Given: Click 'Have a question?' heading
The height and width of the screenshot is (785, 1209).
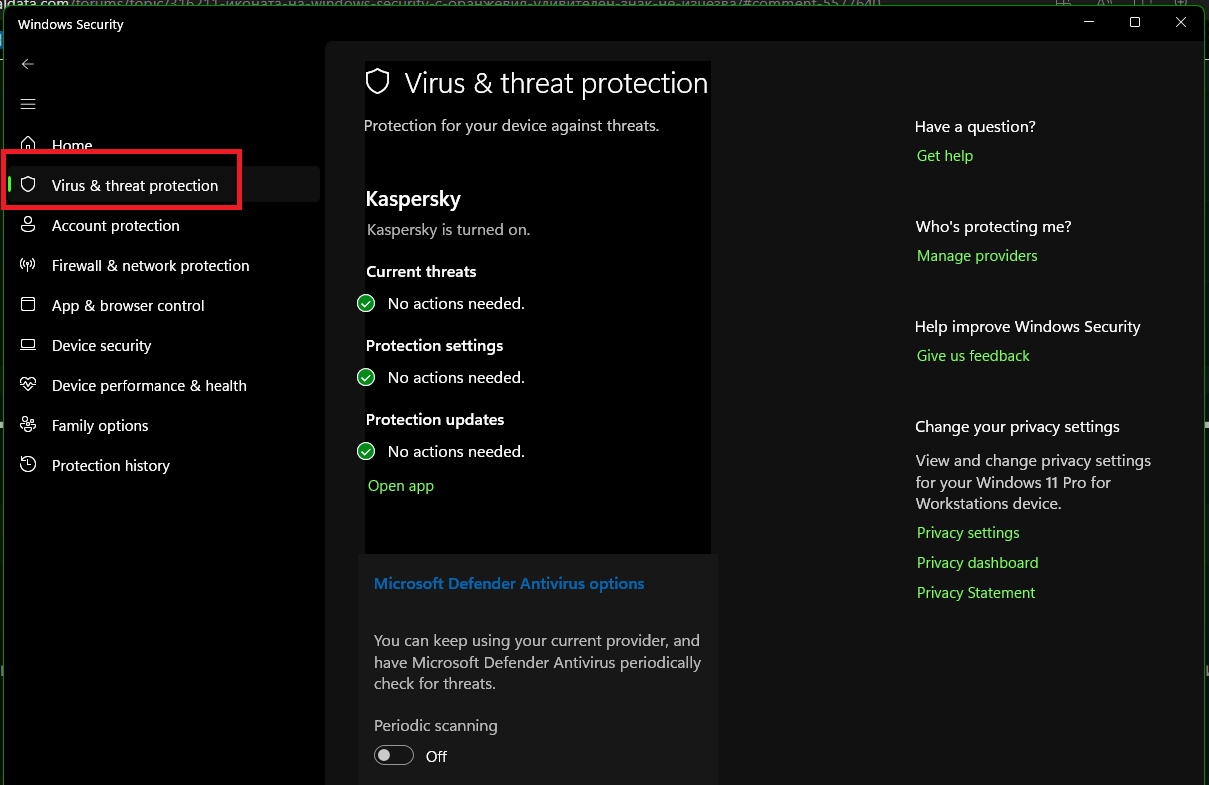Looking at the screenshot, I should click(x=975, y=127).
